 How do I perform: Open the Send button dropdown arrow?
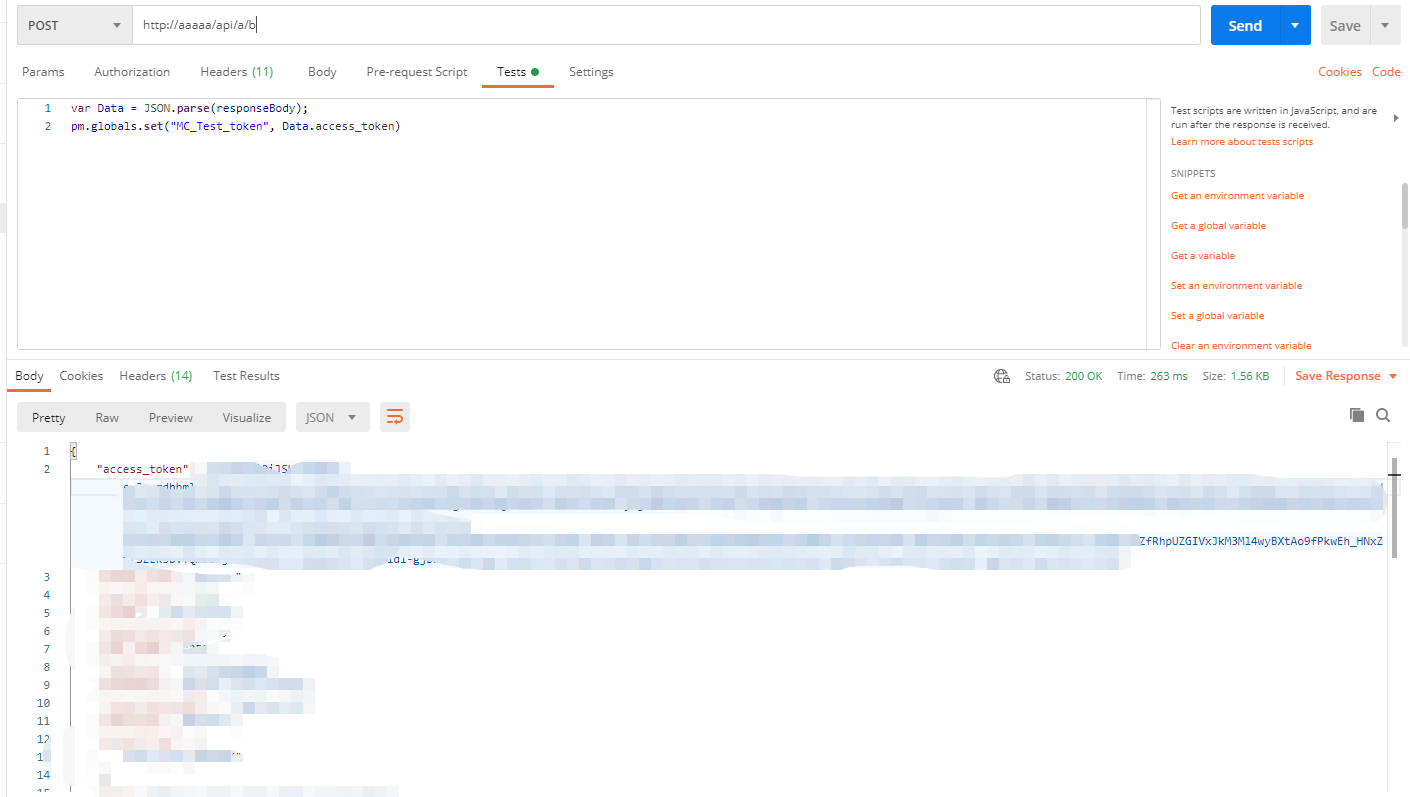(x=1295, y=25)
